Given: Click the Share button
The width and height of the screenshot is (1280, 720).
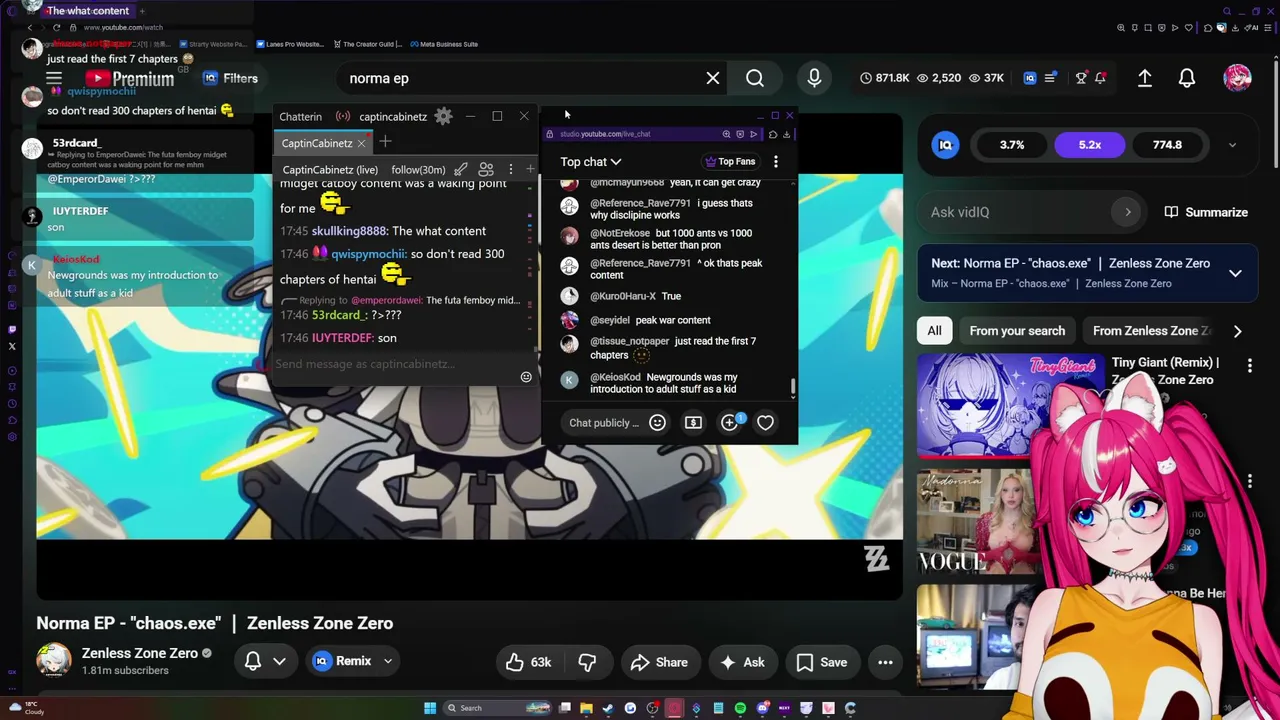Looking at the screenshot, I should pyautogui.click(x=659, y=662).
